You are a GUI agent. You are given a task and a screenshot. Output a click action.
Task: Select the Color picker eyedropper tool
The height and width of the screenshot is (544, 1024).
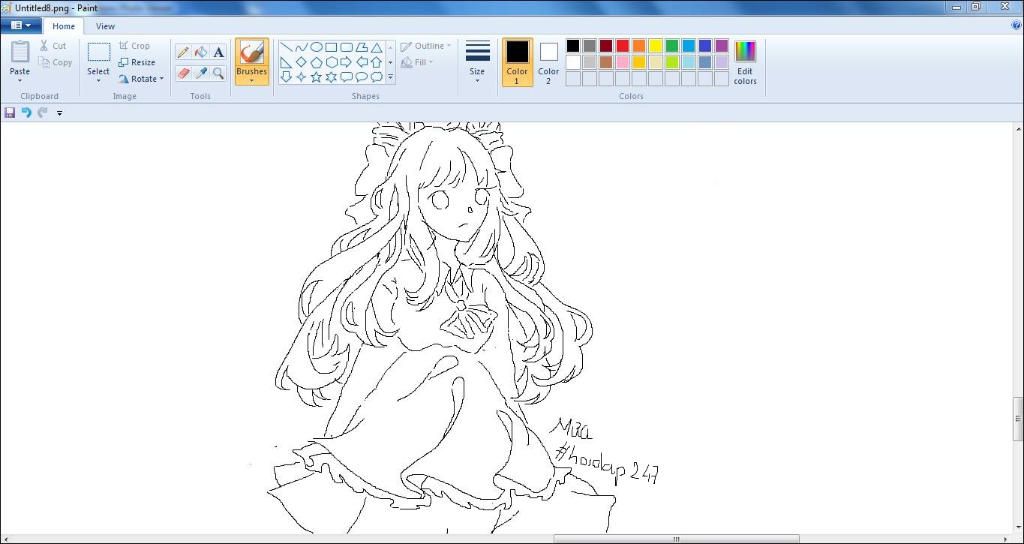201,73
